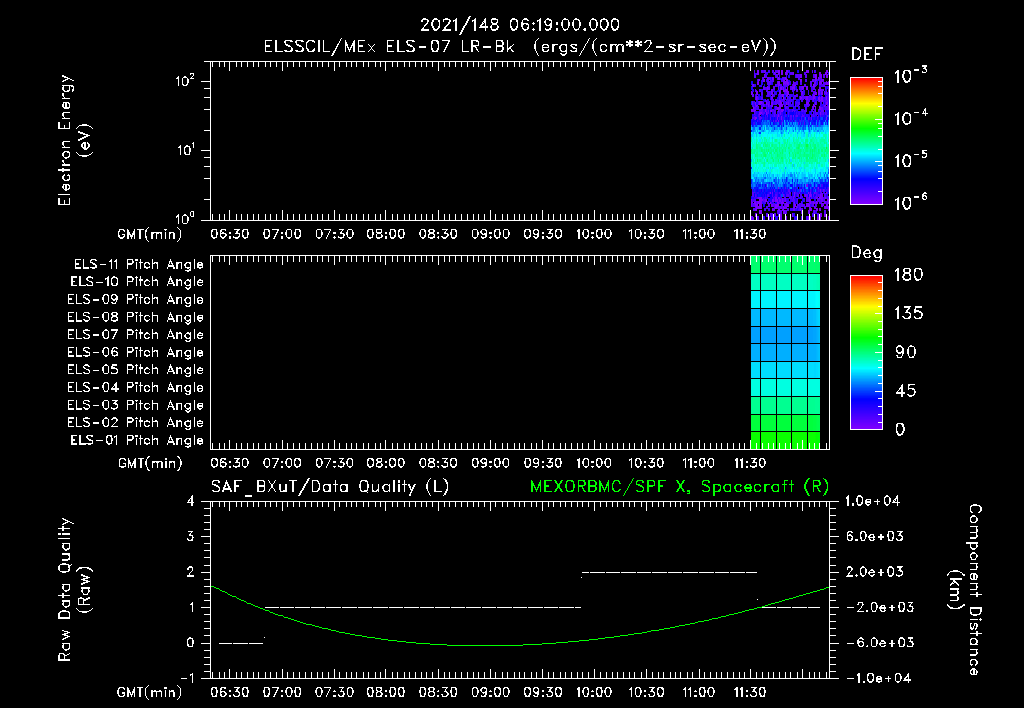Image resolution: width=1024 pixels, height=708 pixels.
Task: Click the green MEXORBMC/SPF X, Spacecraft (R) legend
Action: coord(679,487)
